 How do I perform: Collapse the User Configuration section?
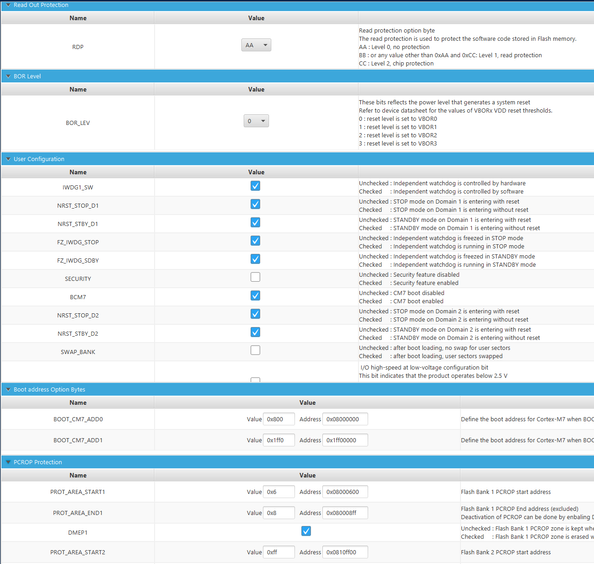coord(8,159)
